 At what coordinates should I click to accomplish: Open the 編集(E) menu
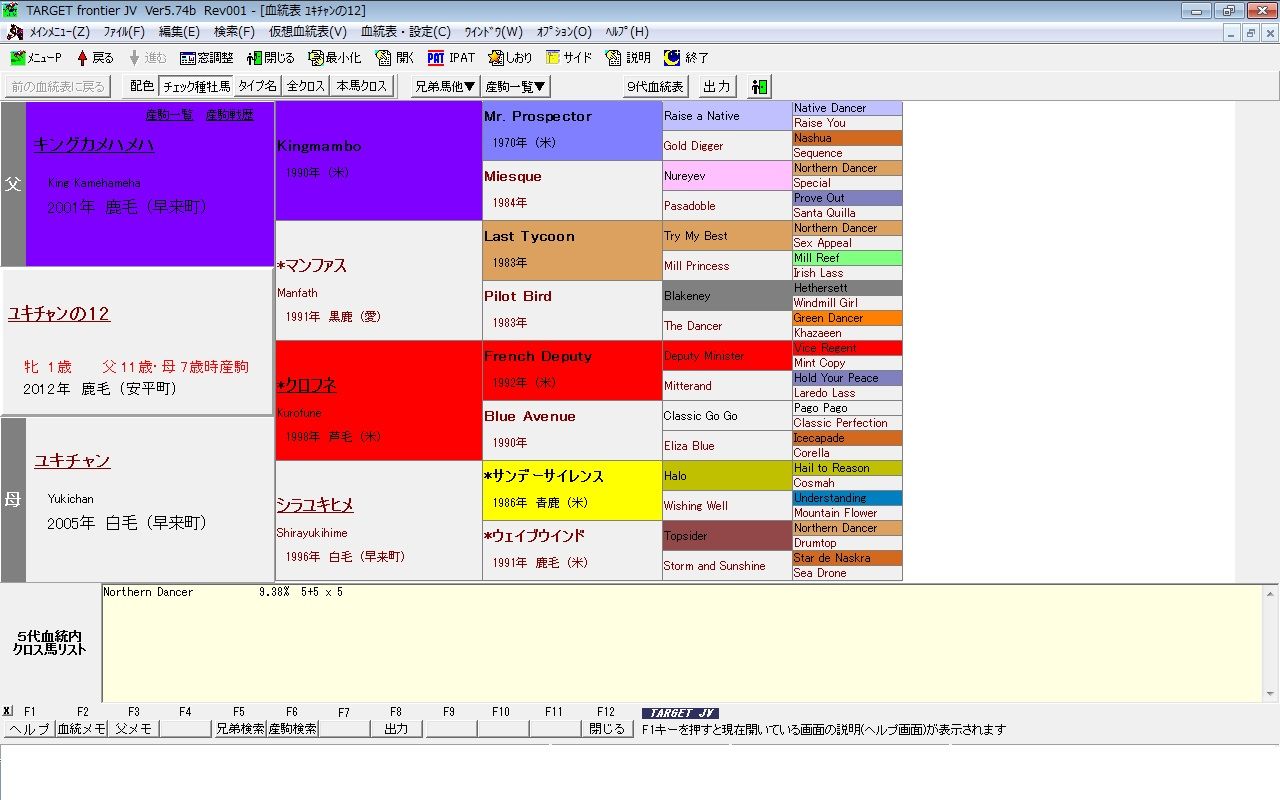[x=179, y=32]
